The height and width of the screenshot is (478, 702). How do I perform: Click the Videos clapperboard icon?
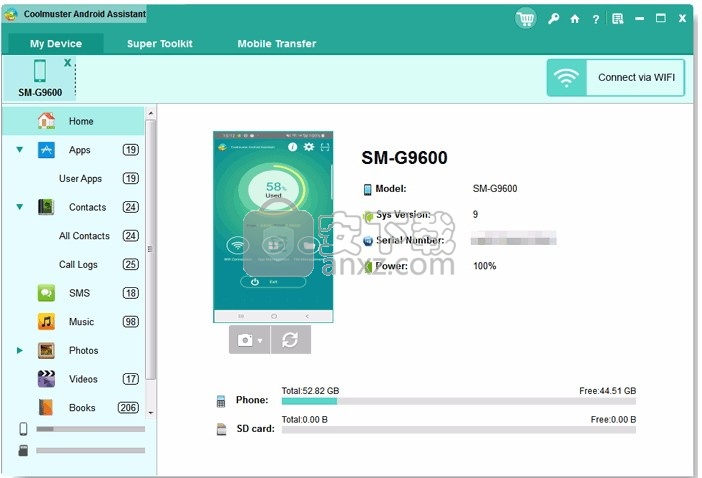[46, 379]
